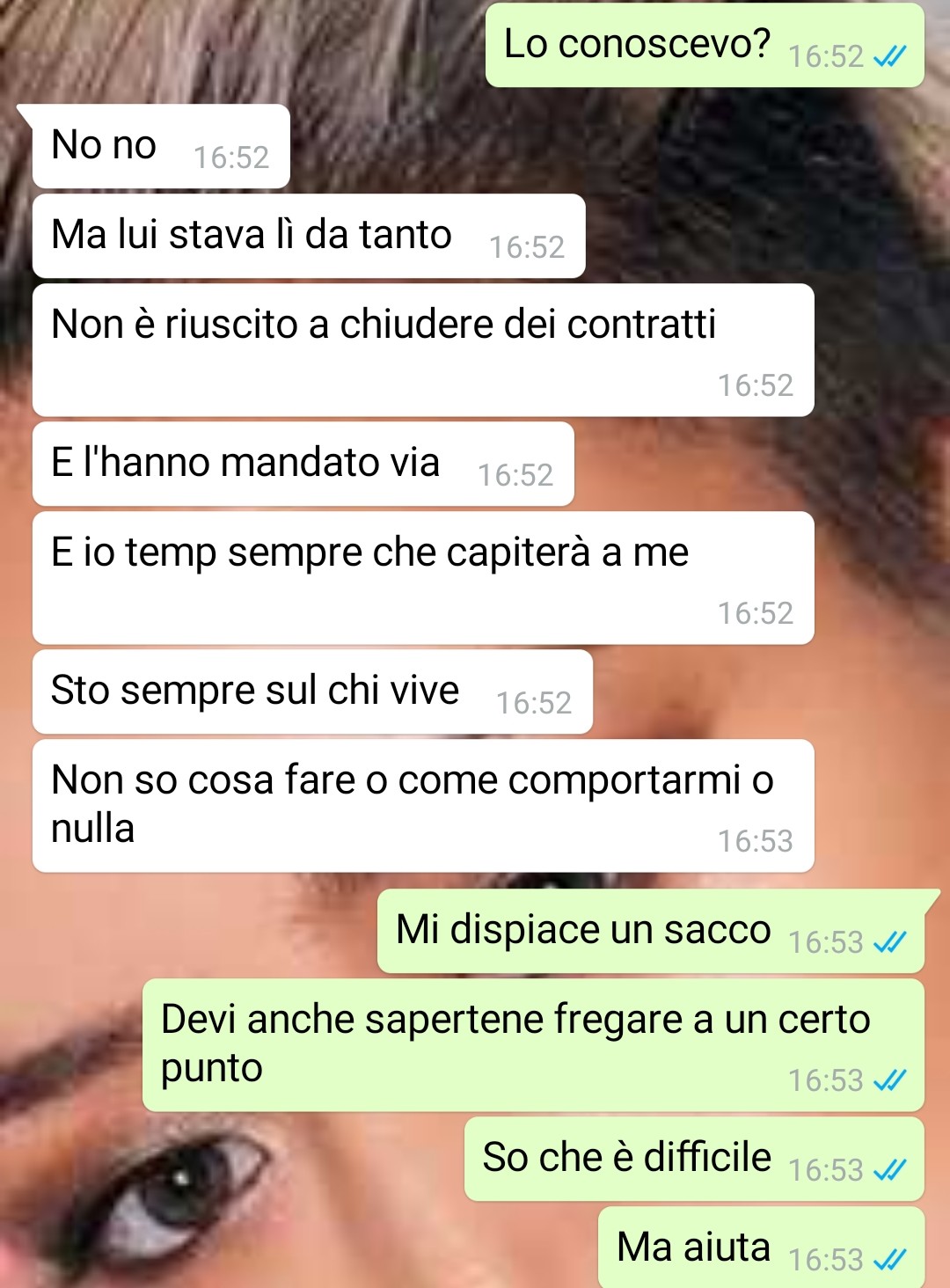Image resolution: width=950 pixels, height=1288 pixels.
Task: Select 'Non è riuscito a chiudere dei contratti' bubble
Action: [423, 349]
